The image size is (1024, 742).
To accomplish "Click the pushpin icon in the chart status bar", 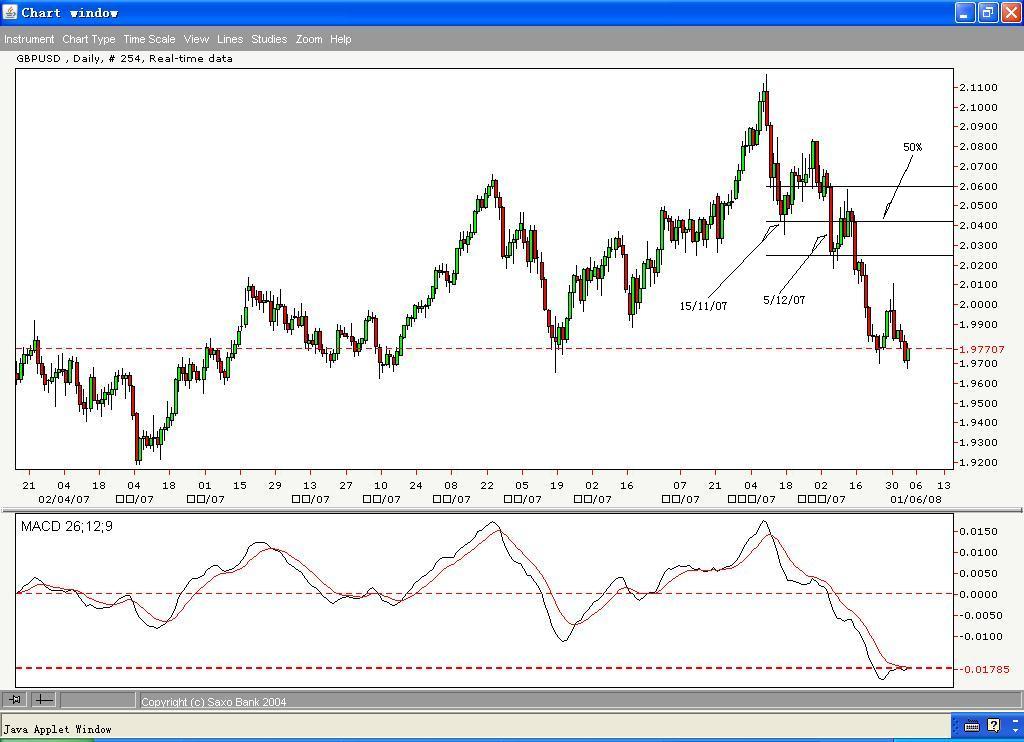I will 14,700.
